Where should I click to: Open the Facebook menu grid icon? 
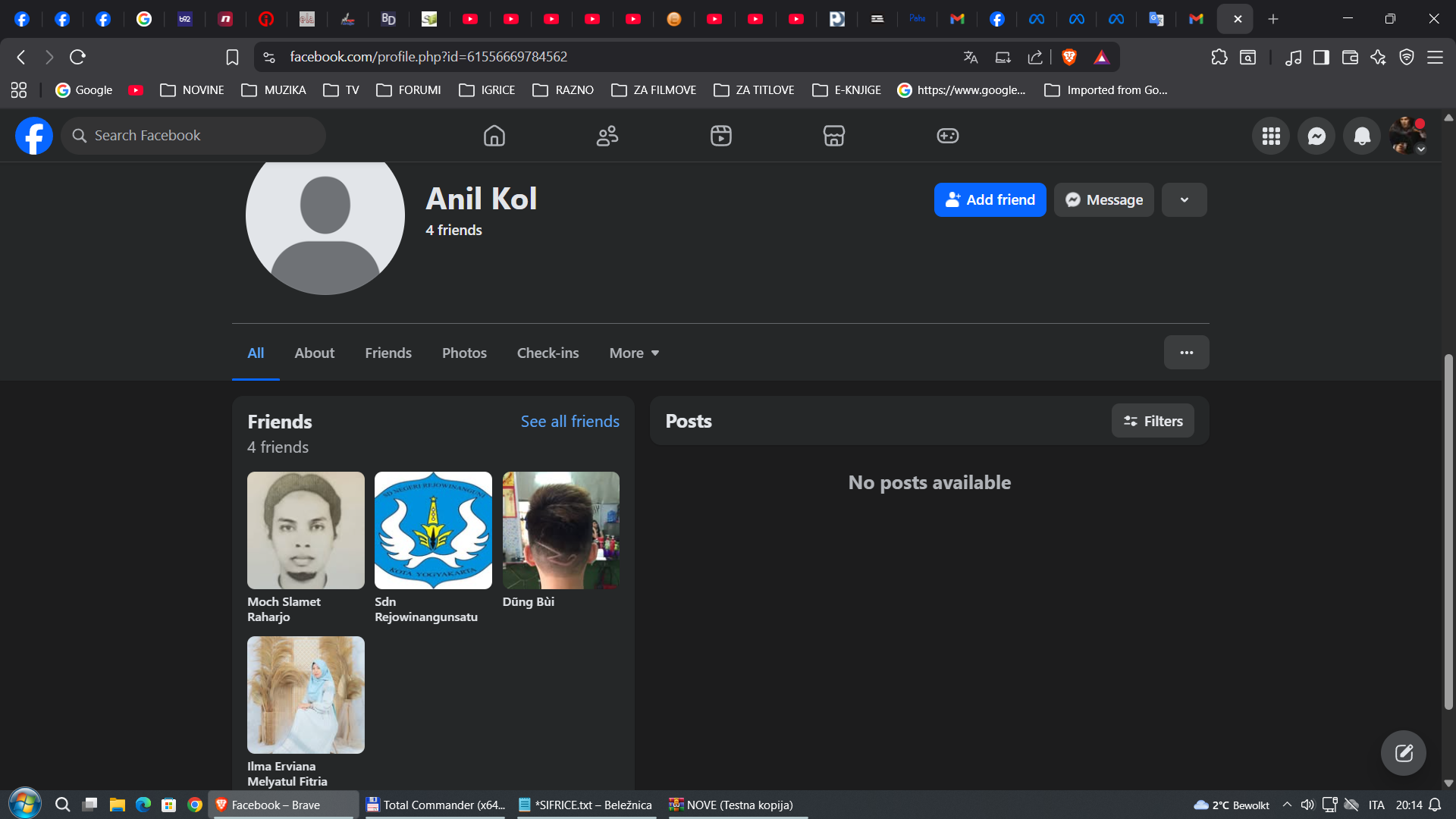pos(1270,136)
